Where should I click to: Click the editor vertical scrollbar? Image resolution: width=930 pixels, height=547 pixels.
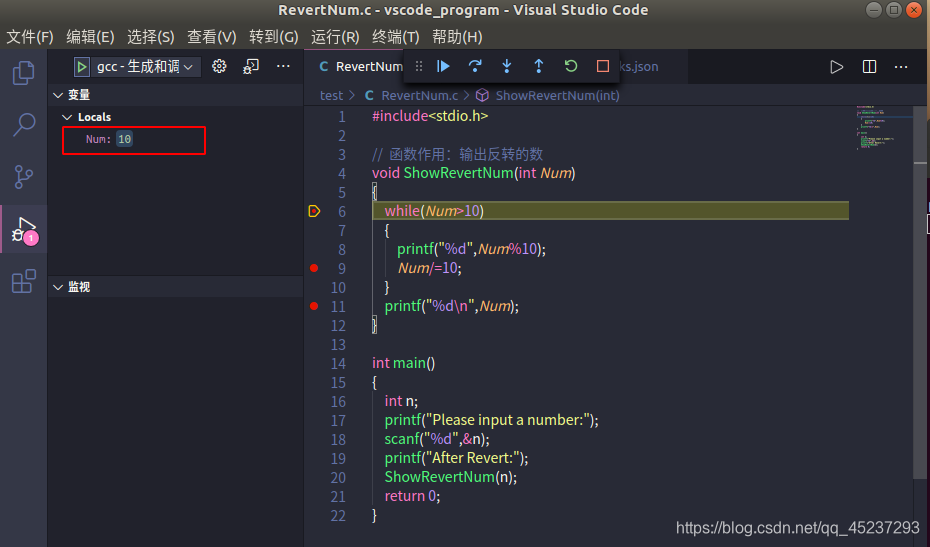tap(921, 294)
